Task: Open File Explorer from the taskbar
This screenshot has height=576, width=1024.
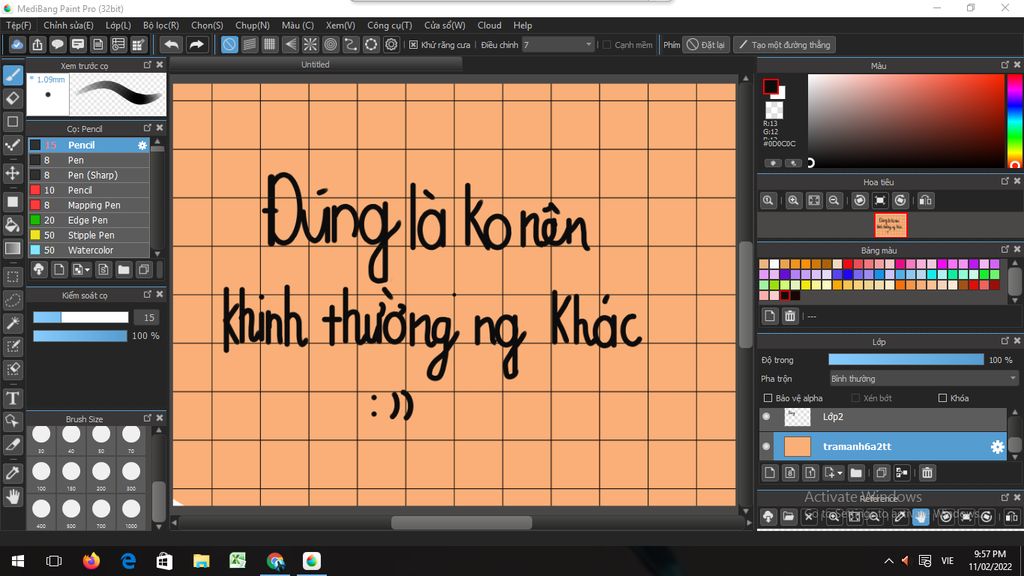Action: (x=201, y=561)
